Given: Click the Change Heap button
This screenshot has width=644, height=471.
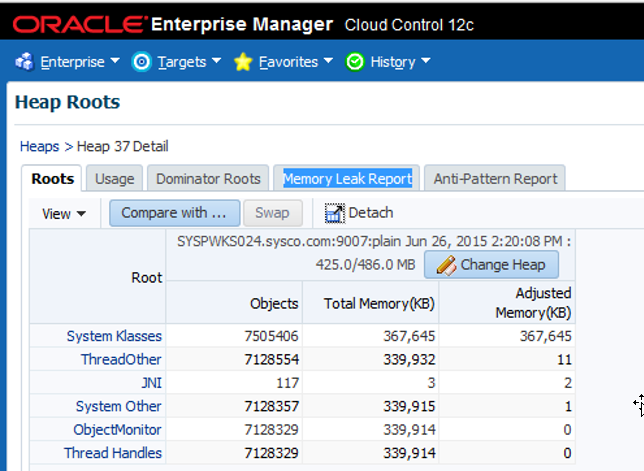Looking at the screenshot, I should 492,265.
